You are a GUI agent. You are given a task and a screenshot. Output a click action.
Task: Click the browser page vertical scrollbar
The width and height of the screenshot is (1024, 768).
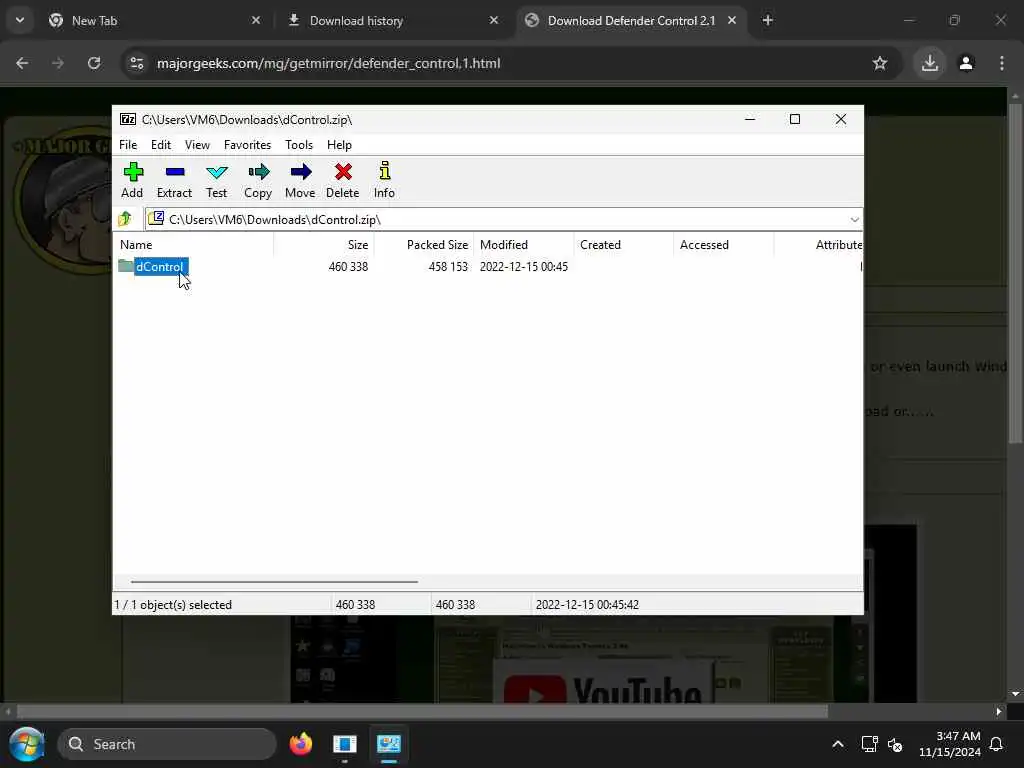point(1015,274)
